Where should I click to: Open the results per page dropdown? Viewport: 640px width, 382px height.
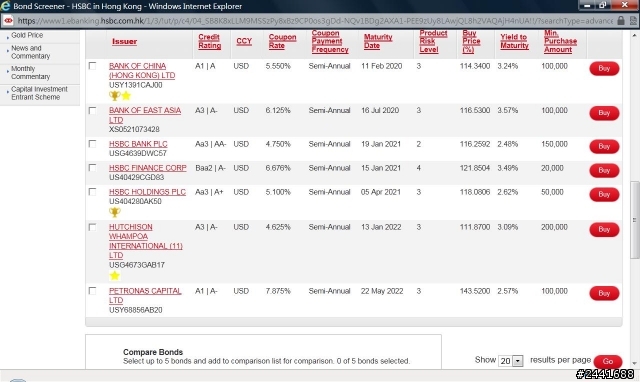click(518, 361)
